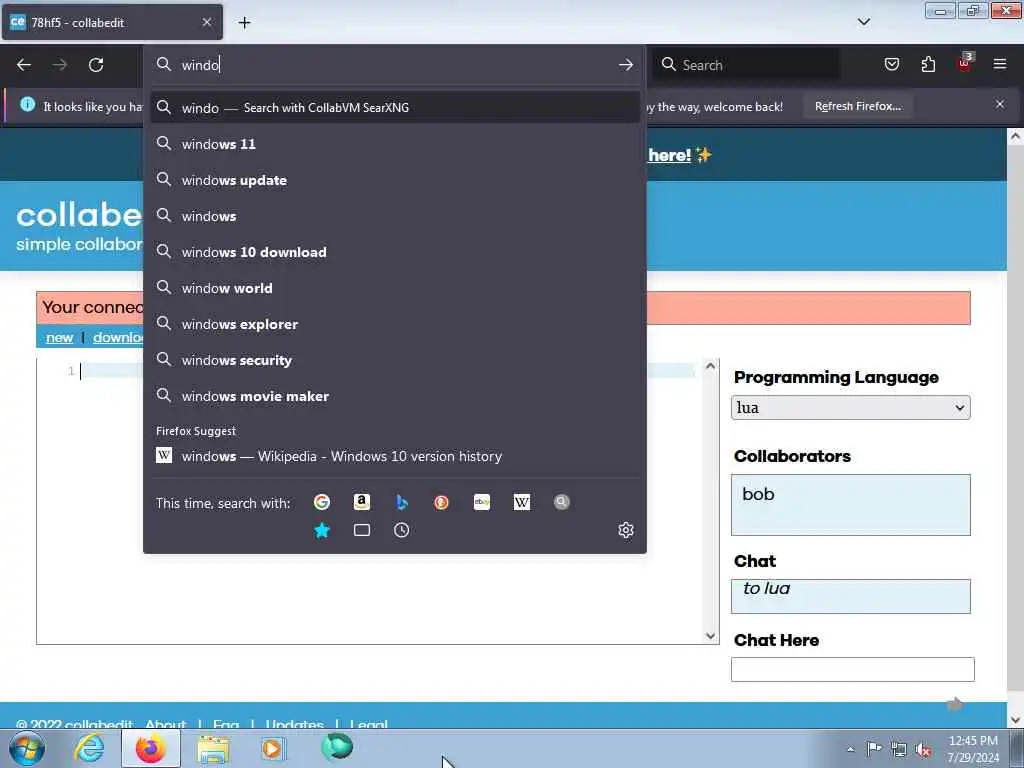
Task: Select the 'window world' suggestion
Action: (x=395, y=288)
